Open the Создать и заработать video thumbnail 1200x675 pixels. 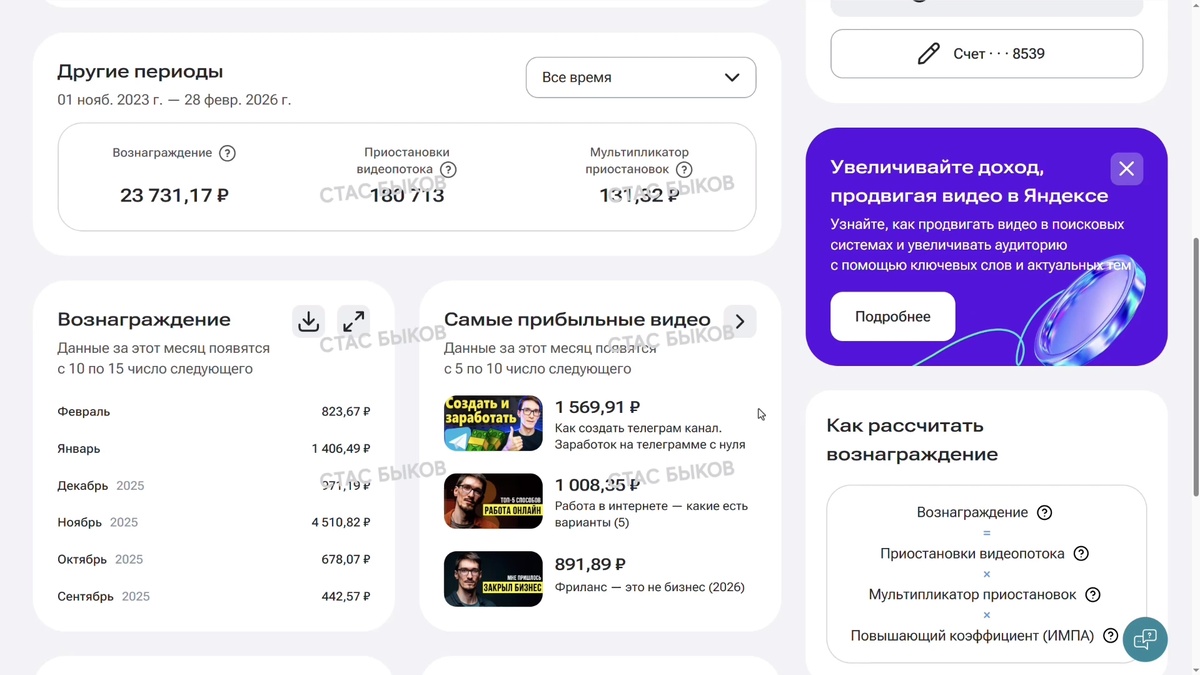point(493,423)
